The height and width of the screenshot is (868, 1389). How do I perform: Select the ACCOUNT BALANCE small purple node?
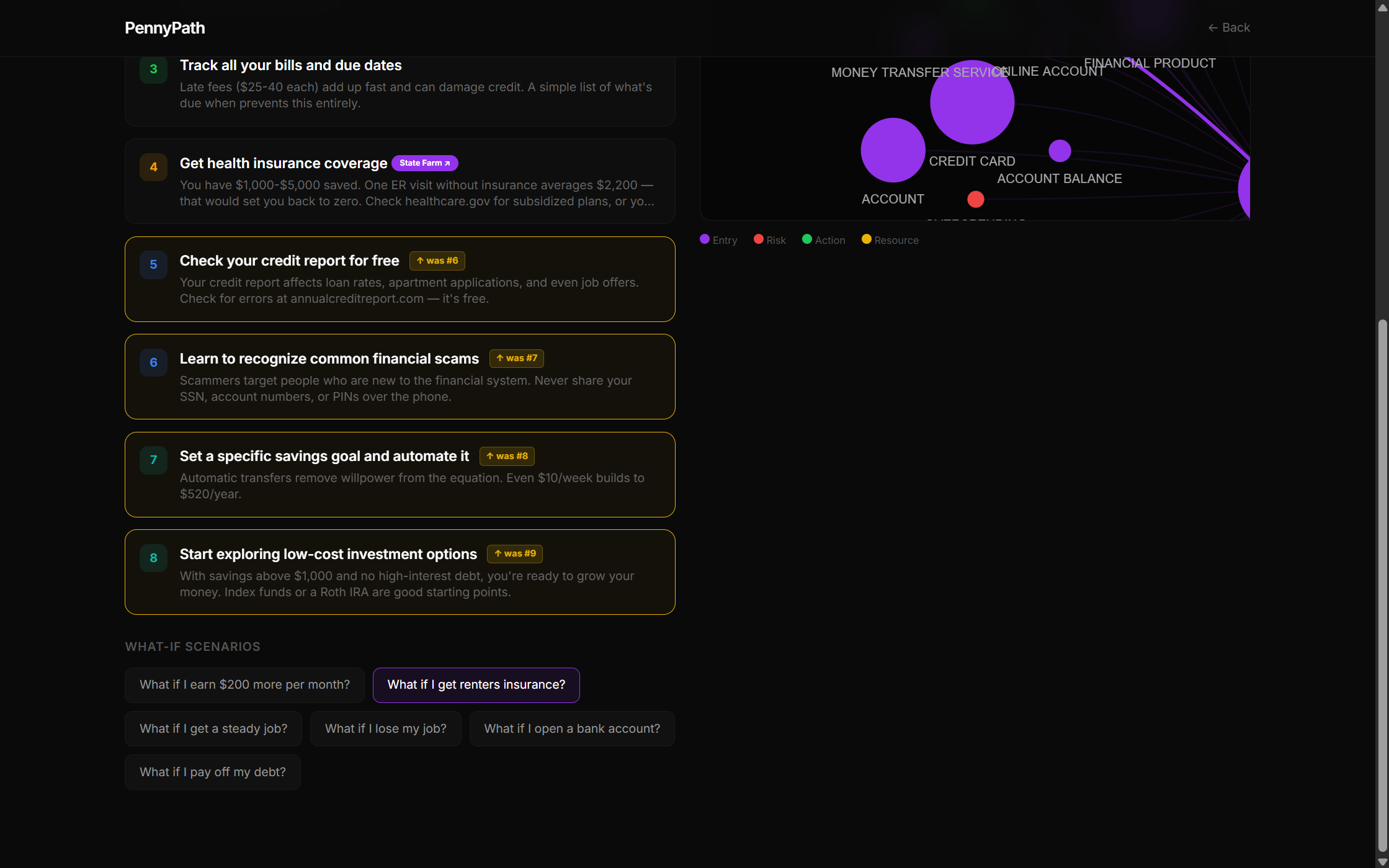click(1059, 151)
